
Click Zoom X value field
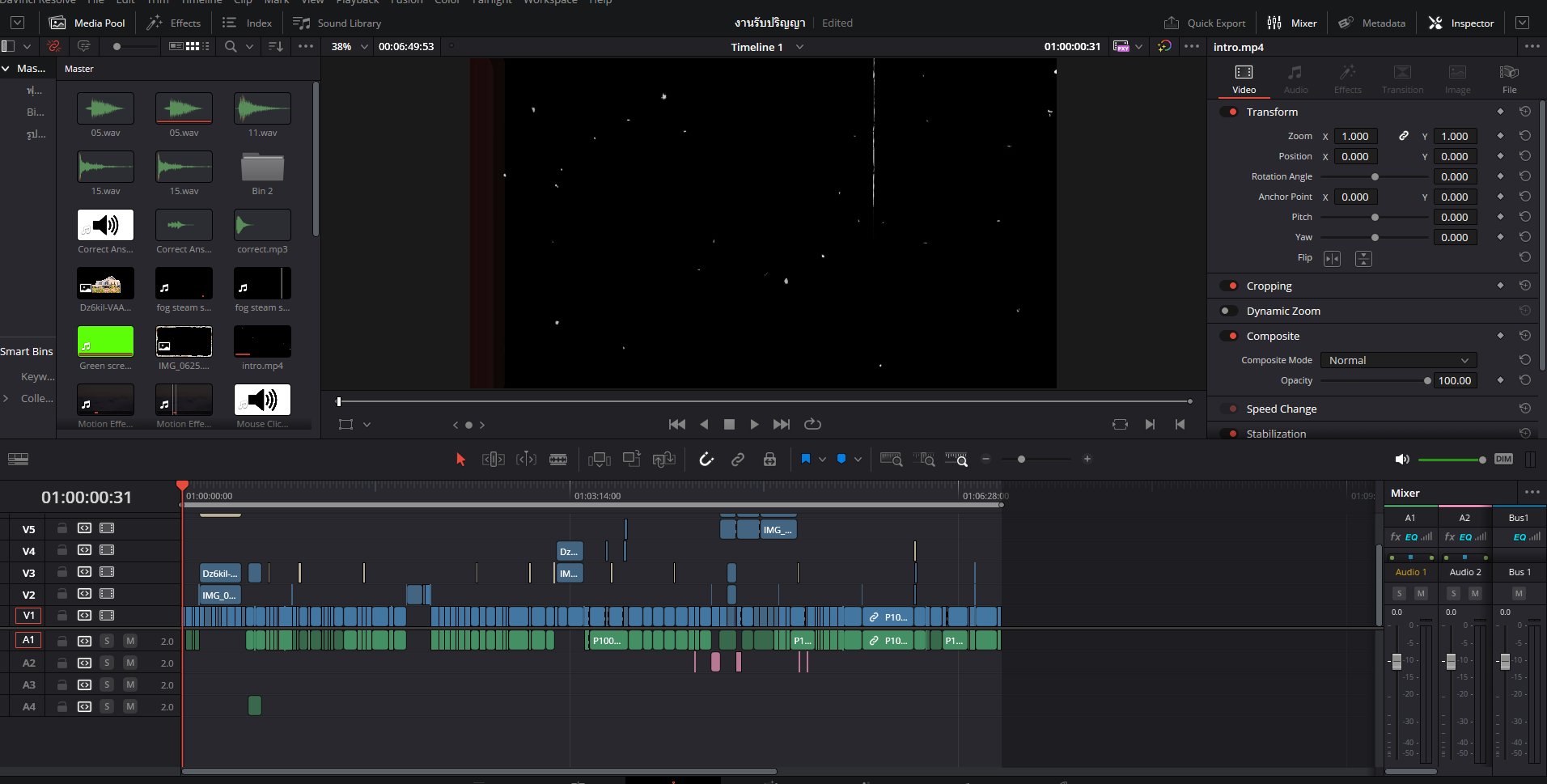1355,136
